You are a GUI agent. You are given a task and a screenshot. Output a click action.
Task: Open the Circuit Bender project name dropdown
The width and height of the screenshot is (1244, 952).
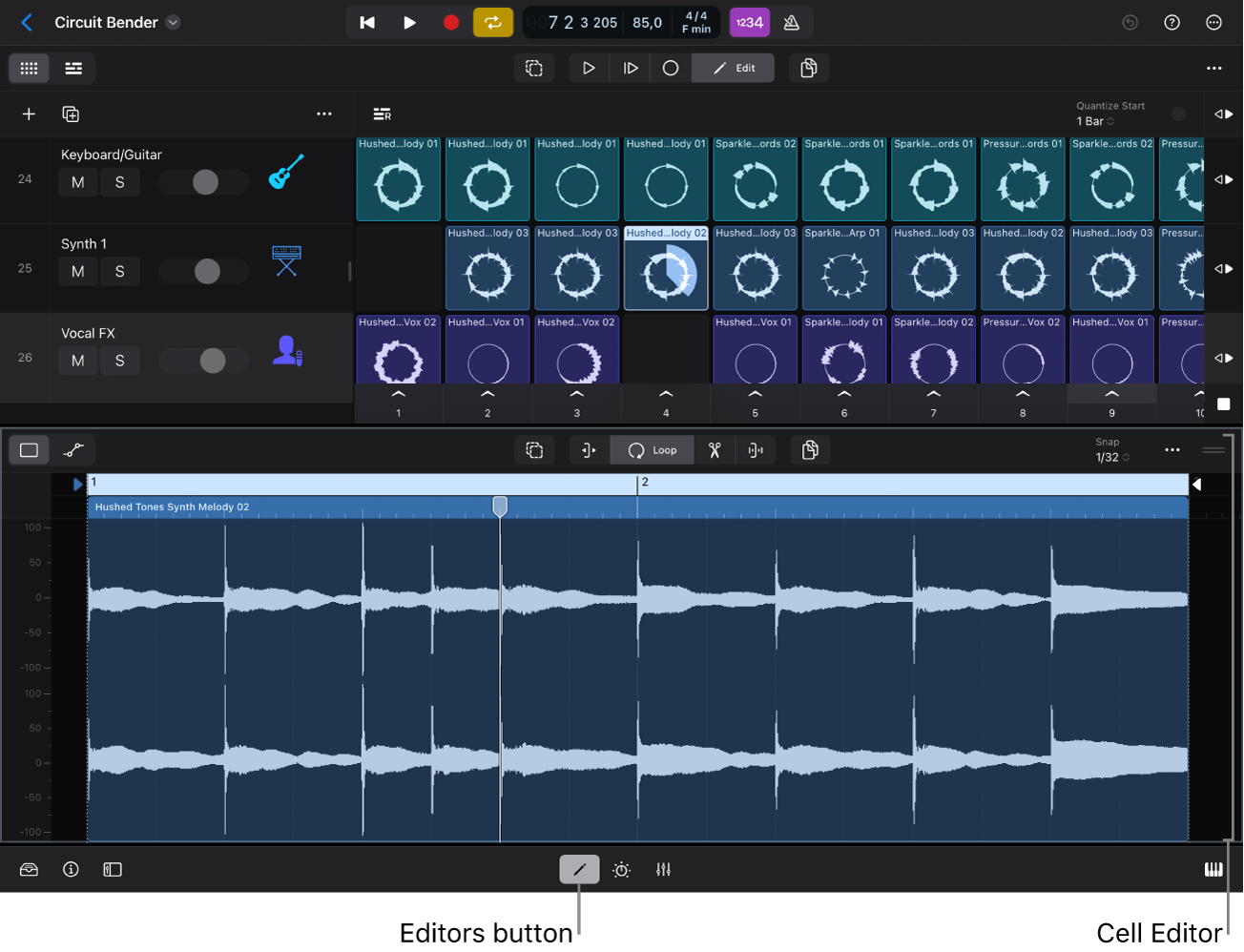pos(173,22)
